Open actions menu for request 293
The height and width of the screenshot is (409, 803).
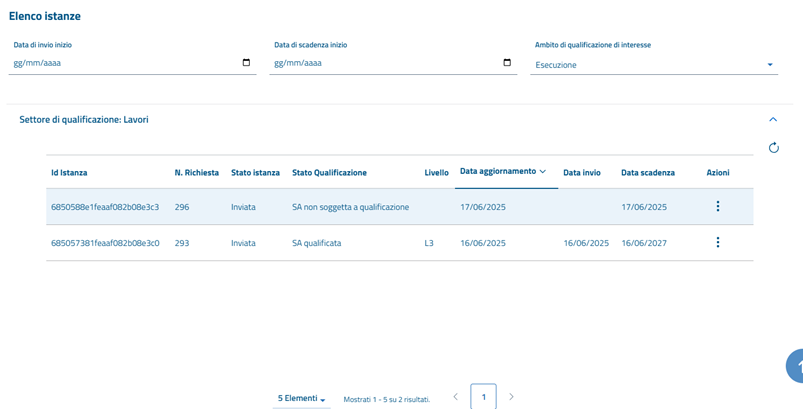tap(717, 243)
